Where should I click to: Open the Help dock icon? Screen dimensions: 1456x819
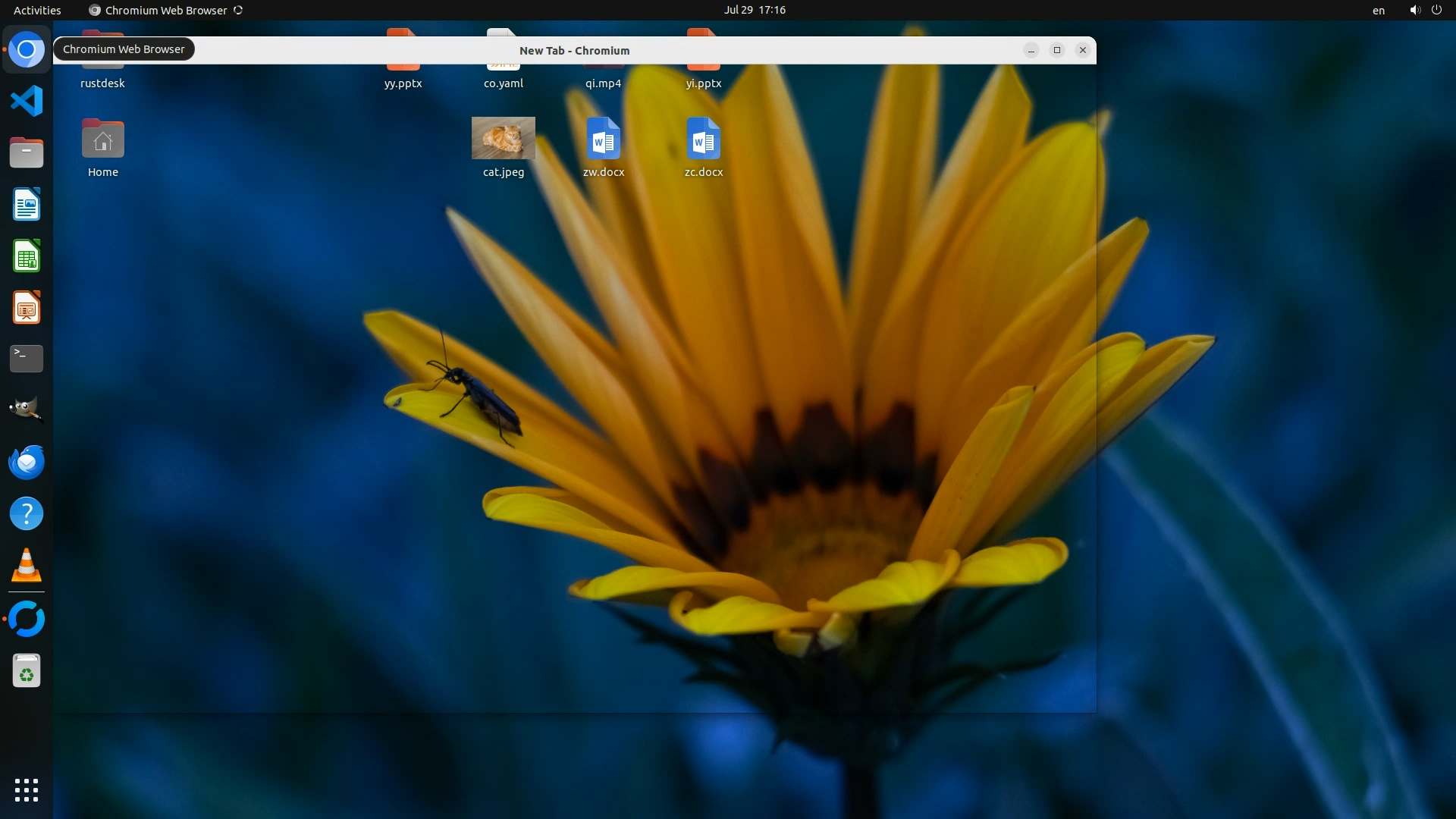point(27,513)
